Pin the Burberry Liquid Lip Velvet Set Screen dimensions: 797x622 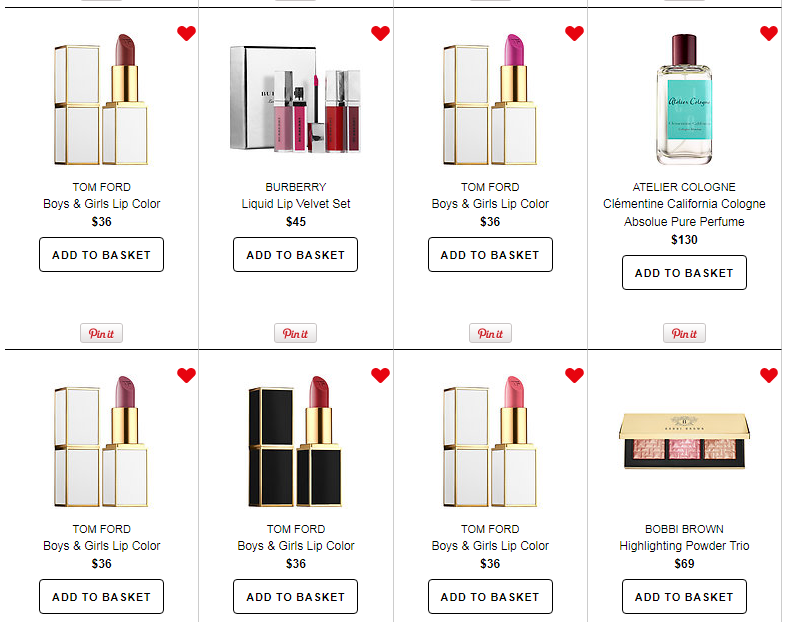(295, 333)
